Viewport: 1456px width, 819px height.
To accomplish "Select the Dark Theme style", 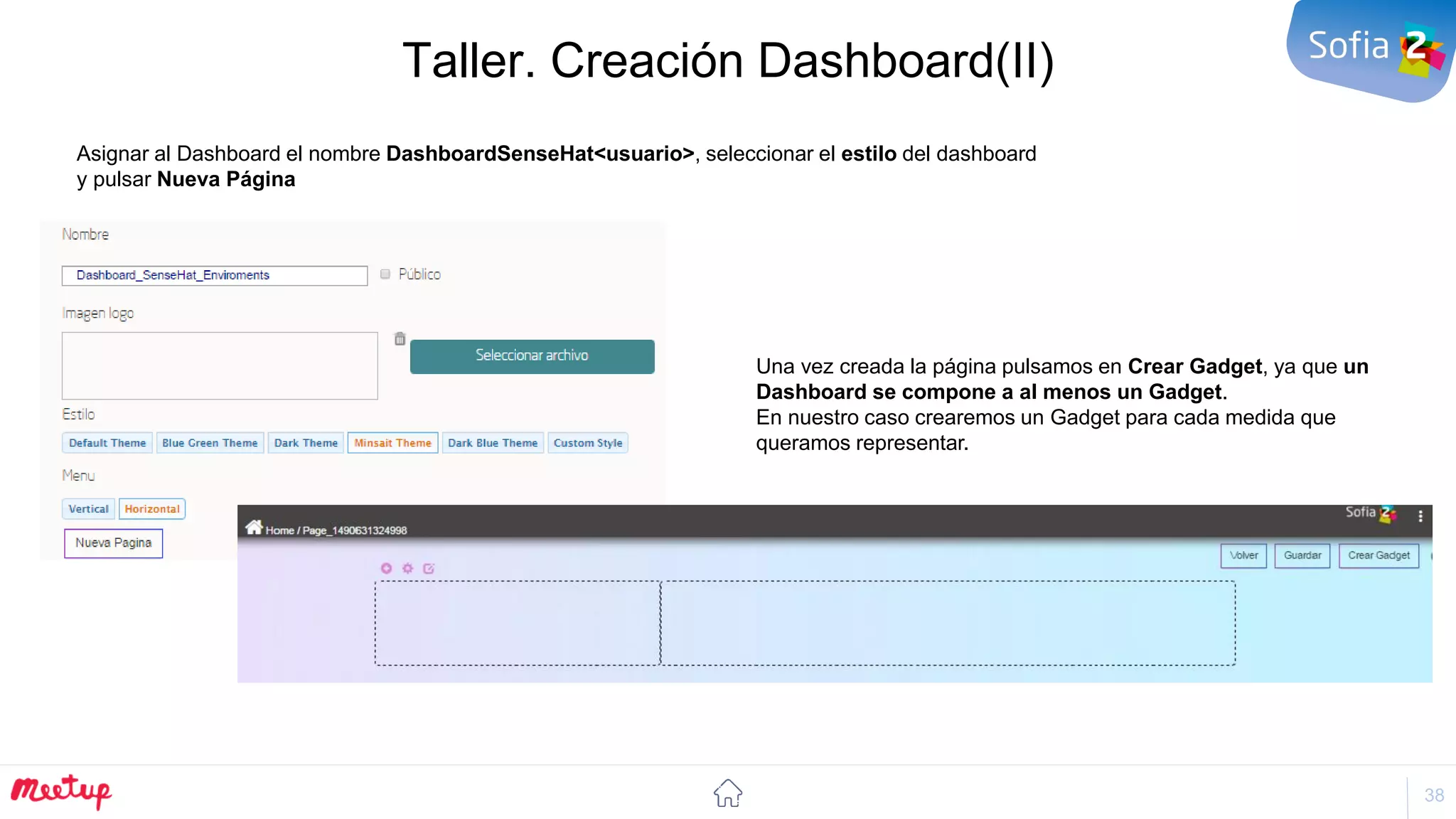I will (306, 443).
